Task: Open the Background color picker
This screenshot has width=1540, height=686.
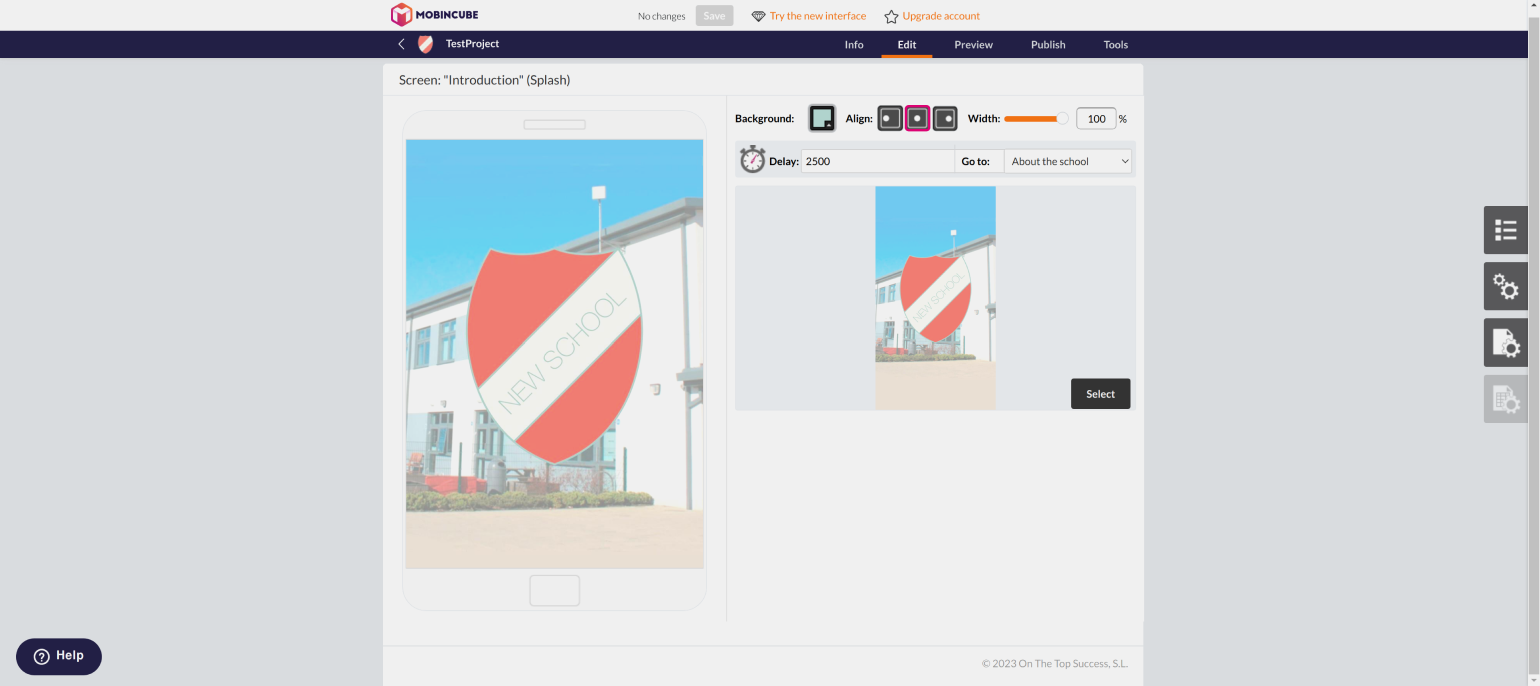Action: click(x=821, y=119)
